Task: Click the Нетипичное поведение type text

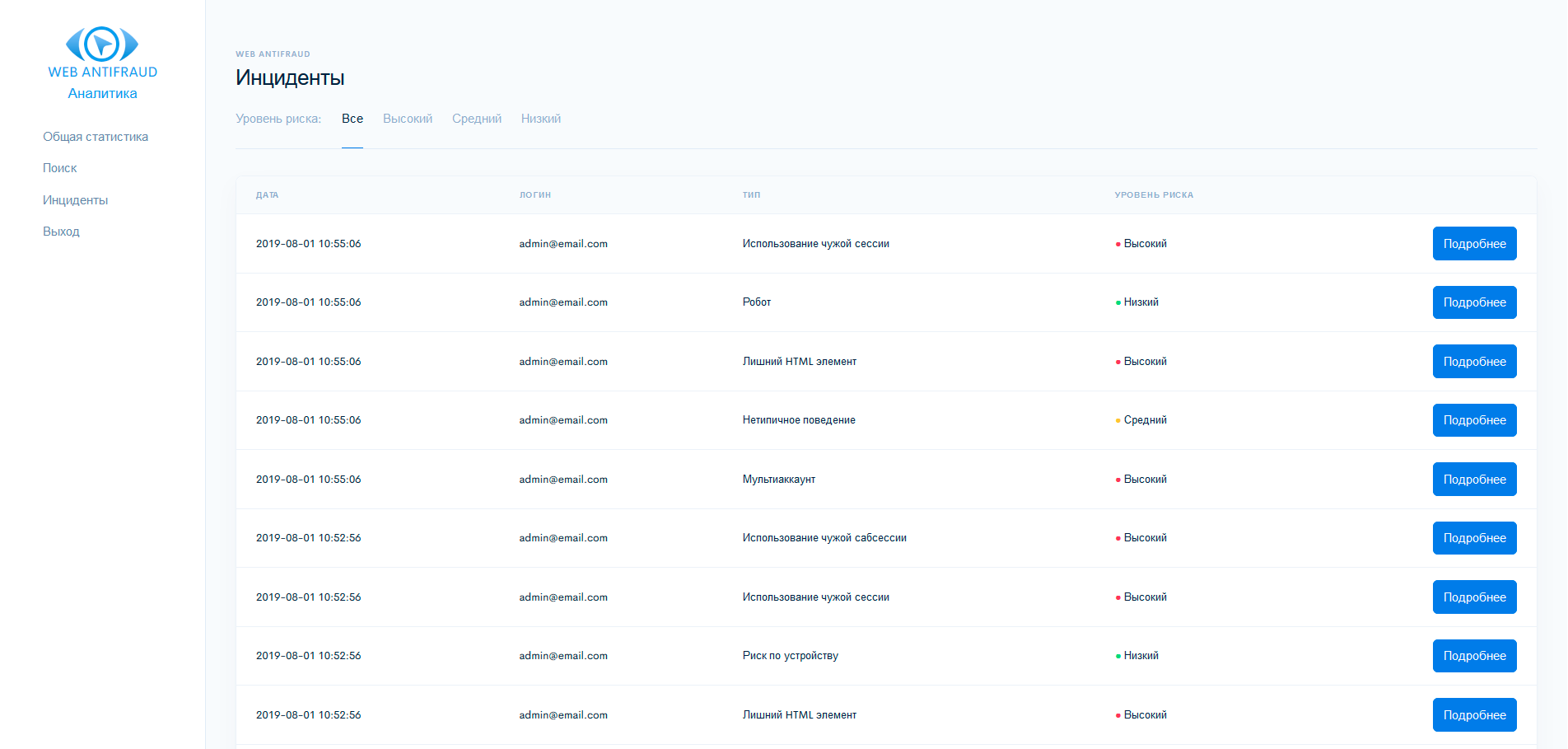Action: 799,420
